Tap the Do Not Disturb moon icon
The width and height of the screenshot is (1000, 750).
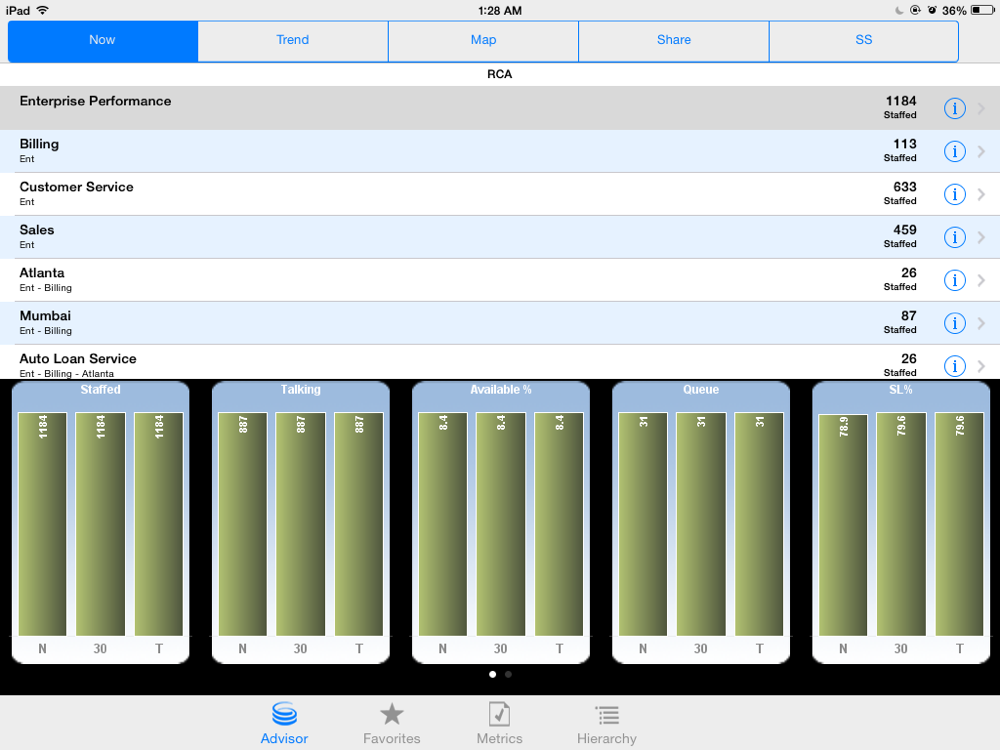899,10
